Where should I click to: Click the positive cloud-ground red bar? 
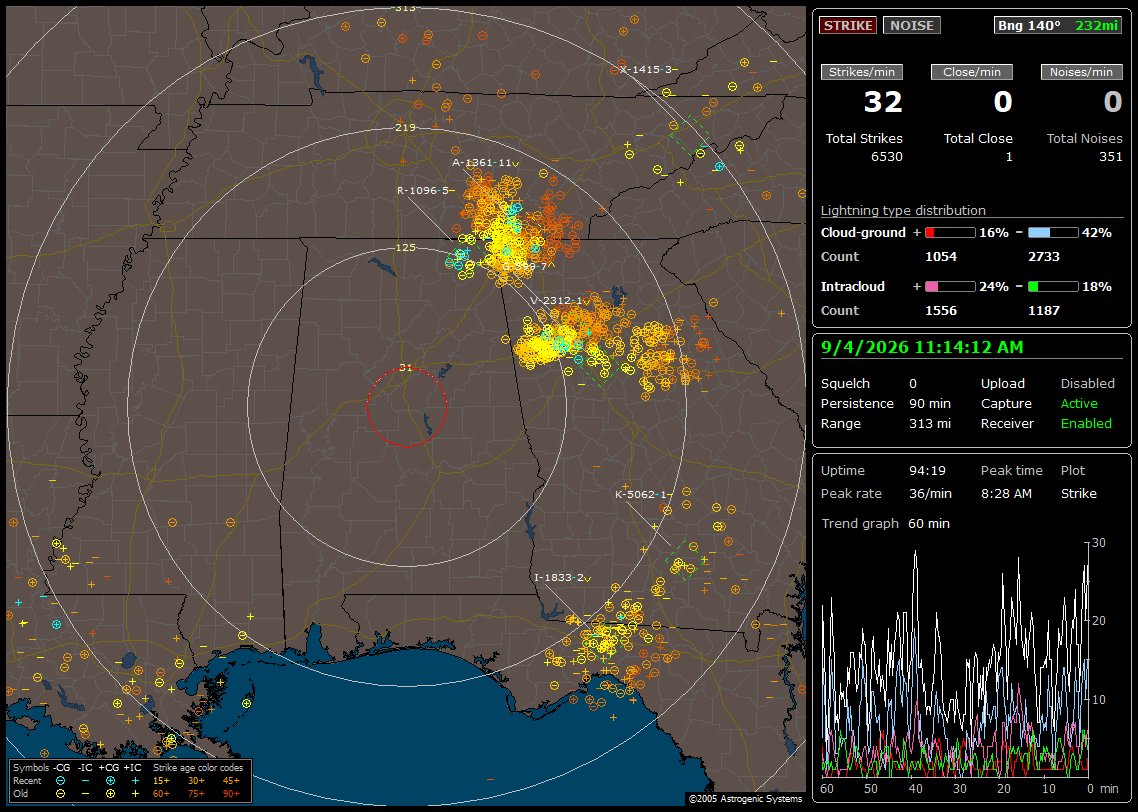click(950, 233)
